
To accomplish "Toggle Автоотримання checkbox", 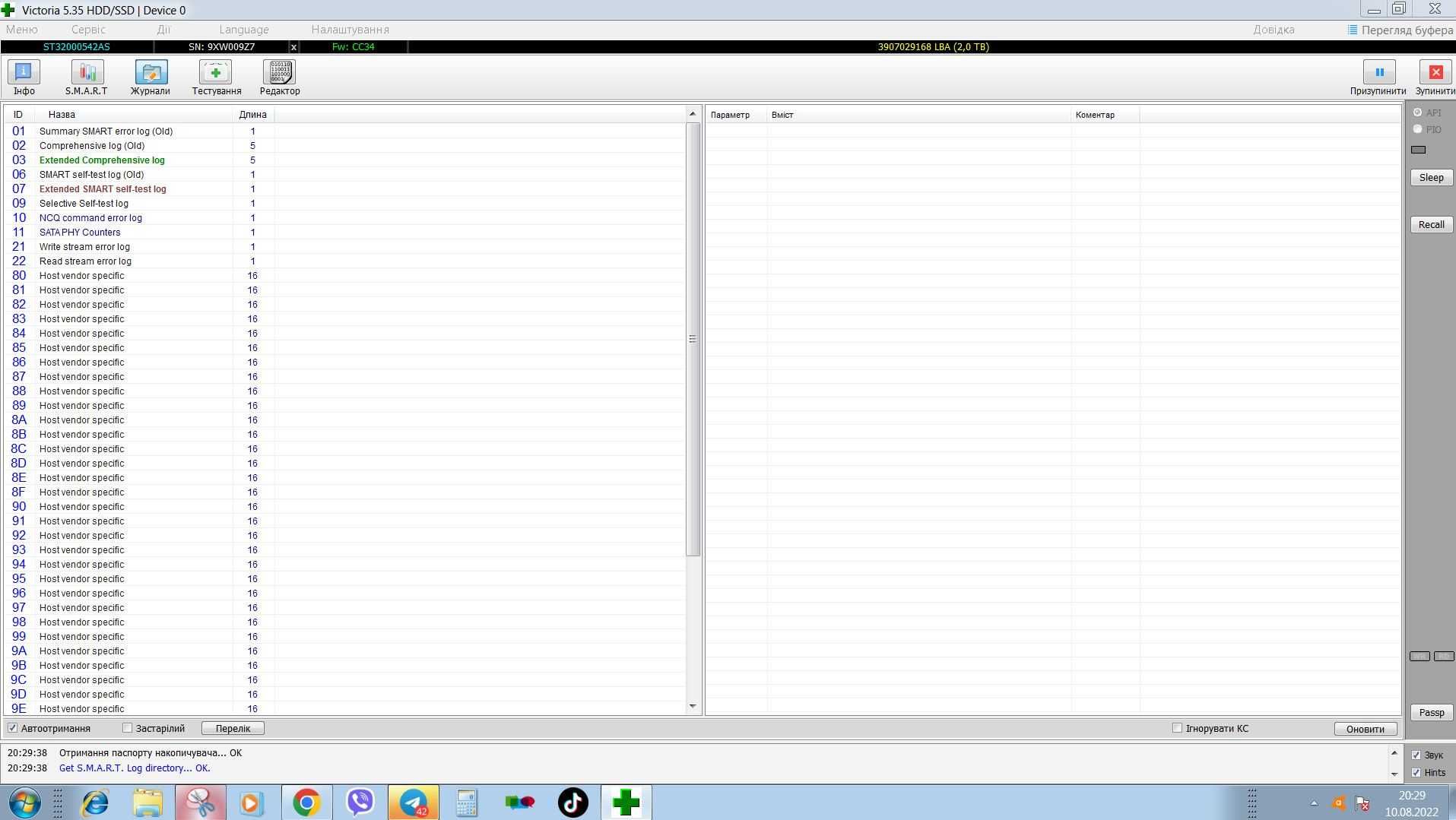I will click(12, 728).
